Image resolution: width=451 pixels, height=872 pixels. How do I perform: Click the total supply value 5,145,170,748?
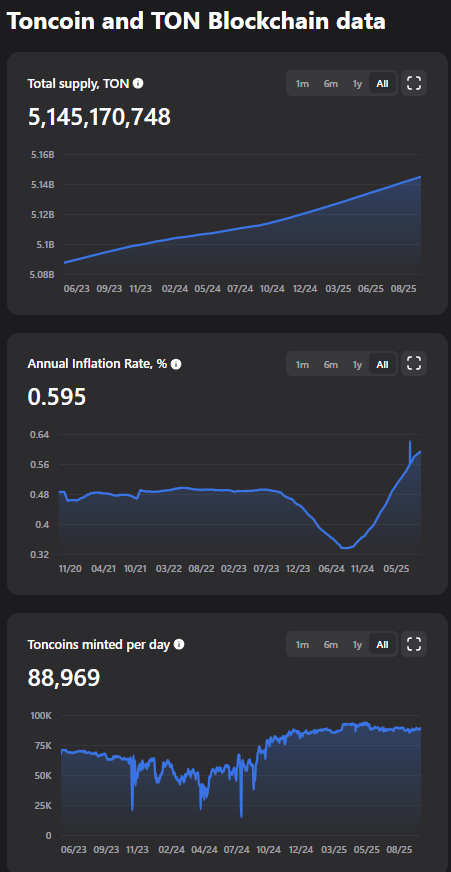click(99, 117)
